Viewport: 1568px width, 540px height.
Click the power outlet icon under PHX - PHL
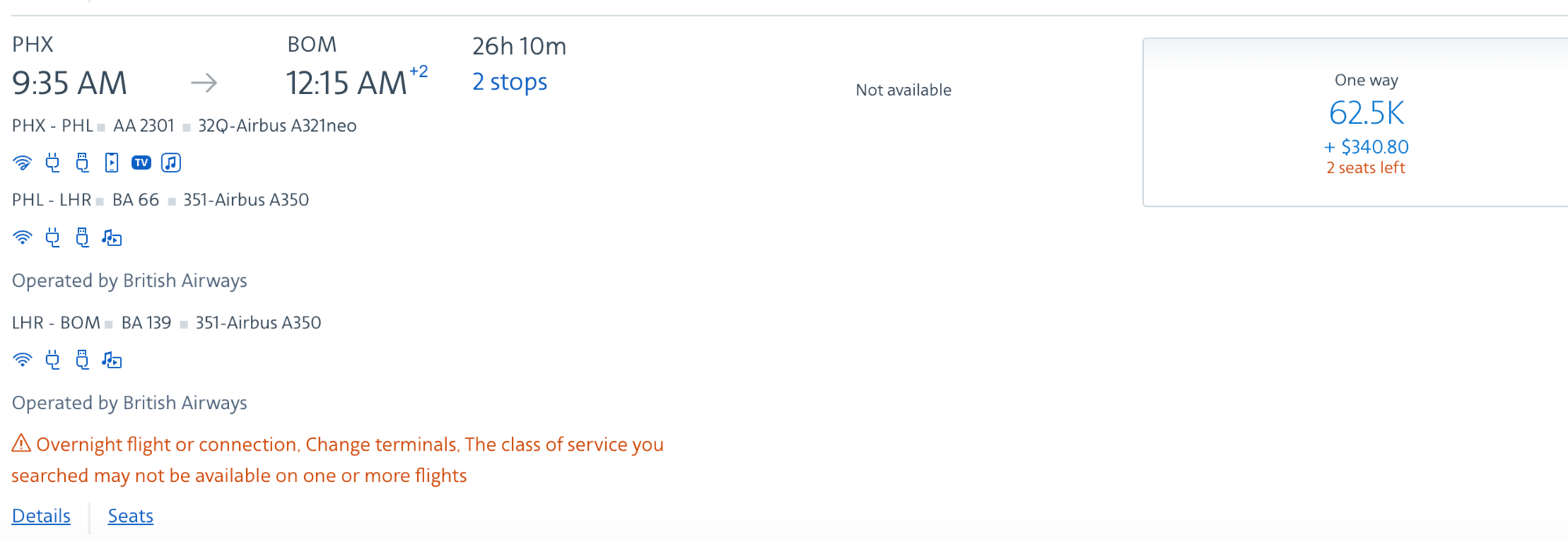(x=53, y=163)
